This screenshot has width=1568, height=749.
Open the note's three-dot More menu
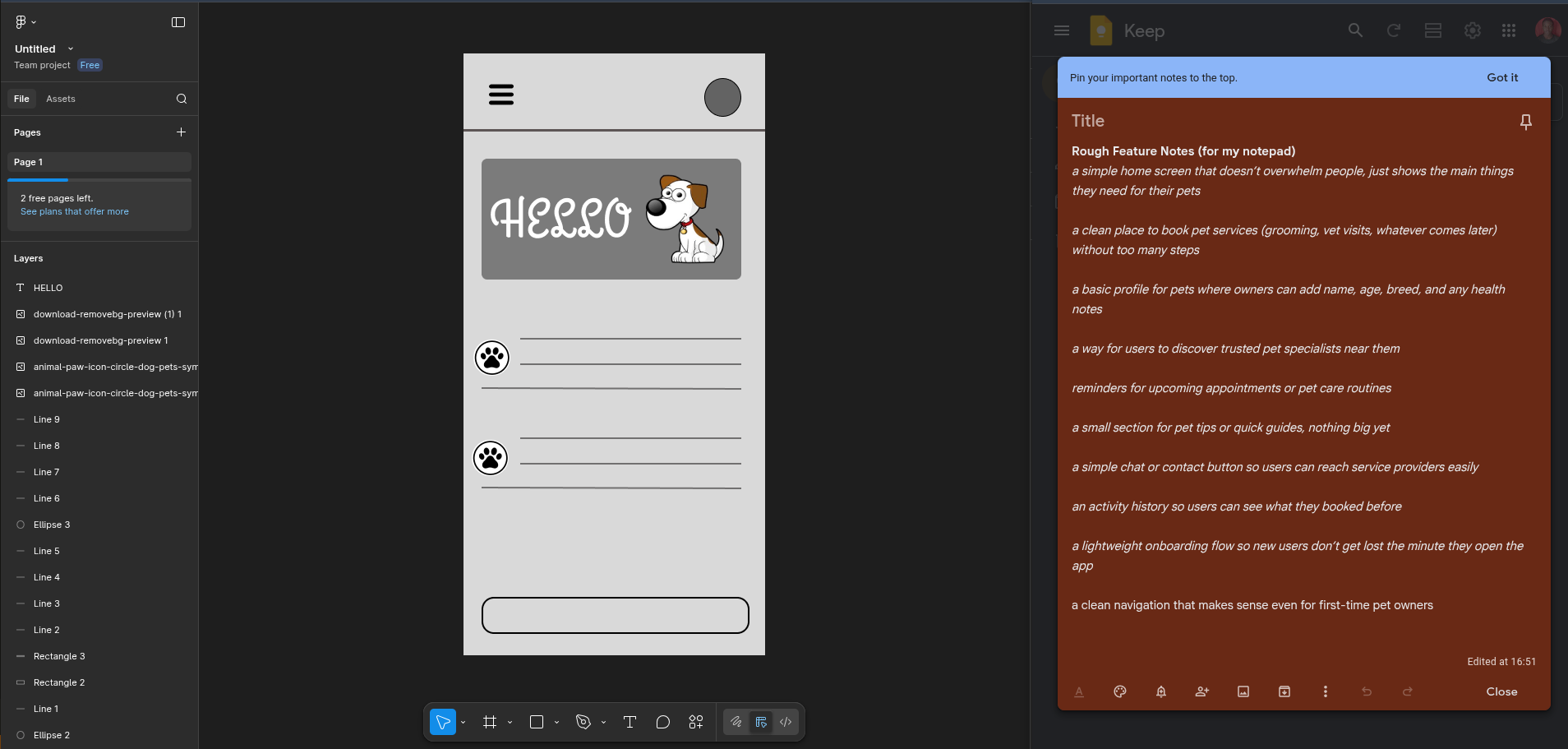[1325, 691]
